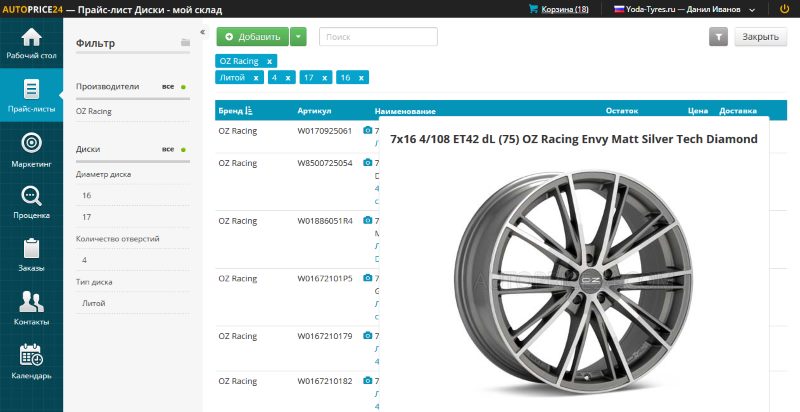The height and width of the screenshot is (412, 800).
Task: Click camera icon for W0167210179 row
Action: [x=367, y=336]
